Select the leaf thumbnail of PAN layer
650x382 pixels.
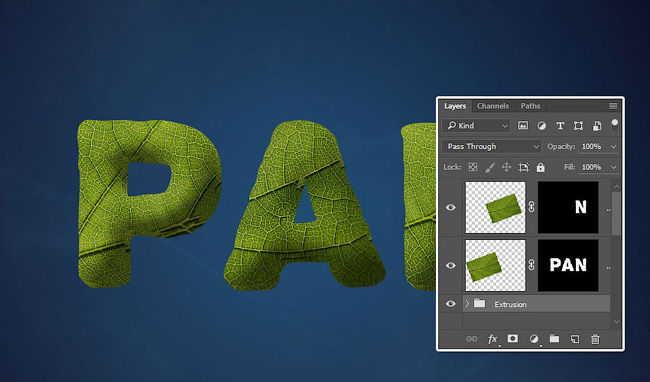pos(495,265)
